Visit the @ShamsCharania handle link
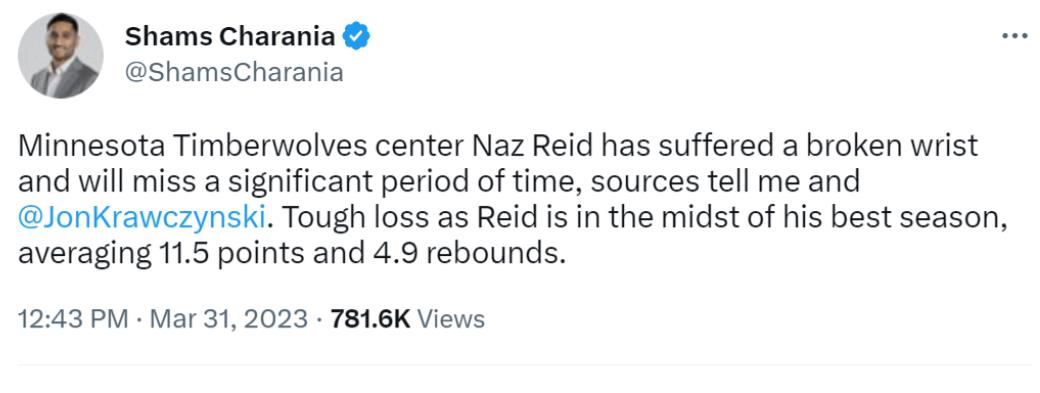The width and height of the screenshot is (1040, 393). [x=234, y=72]
